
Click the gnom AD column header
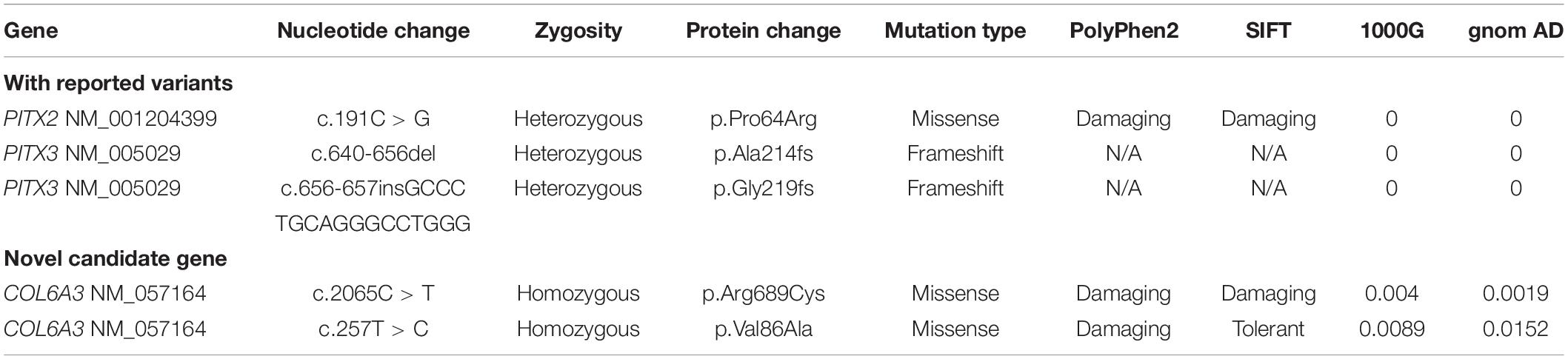click(x=1515, y=31)
